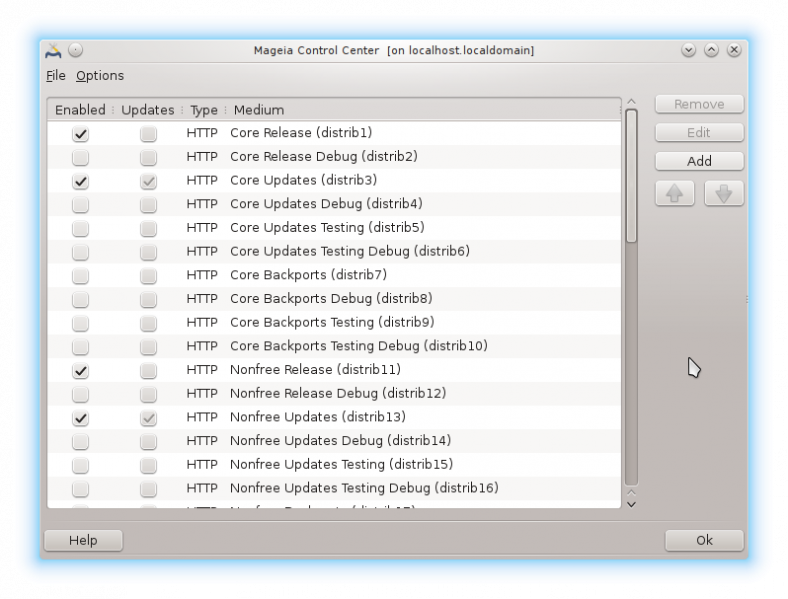Select the row 'Nonfree Updates Debug (distrib14)'

(x=334, y=440)
